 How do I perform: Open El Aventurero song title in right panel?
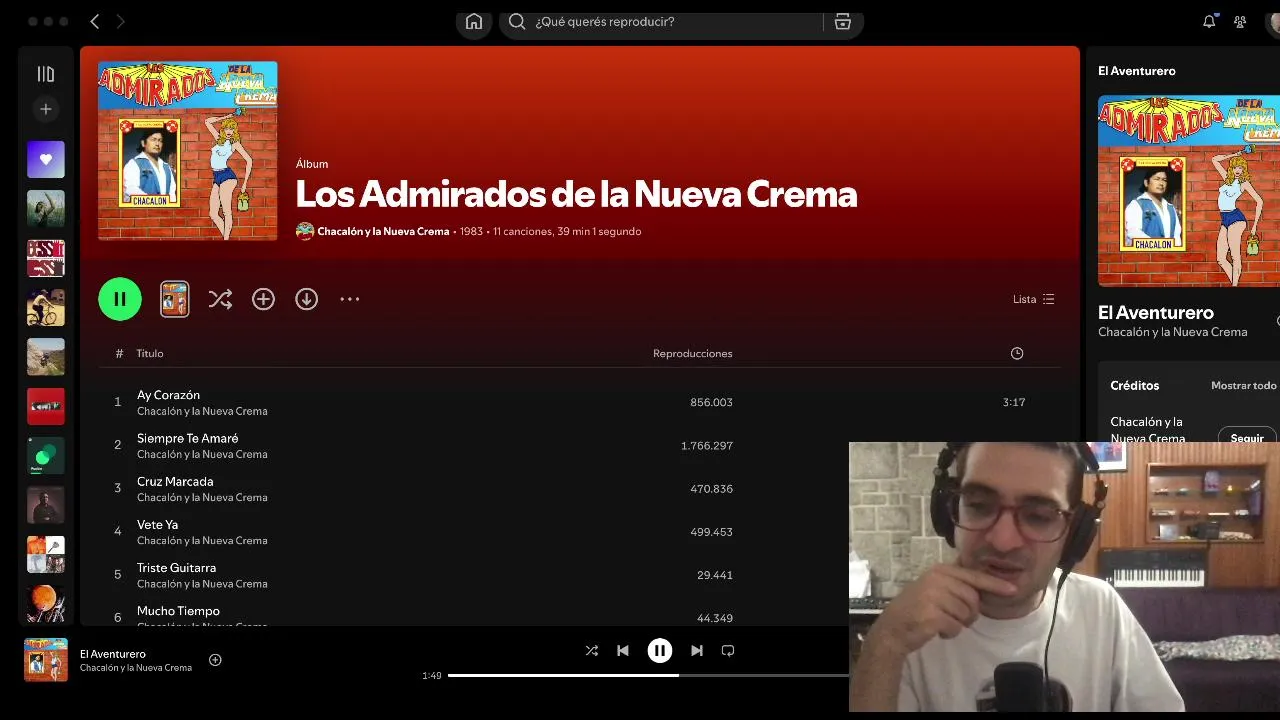1156,312
